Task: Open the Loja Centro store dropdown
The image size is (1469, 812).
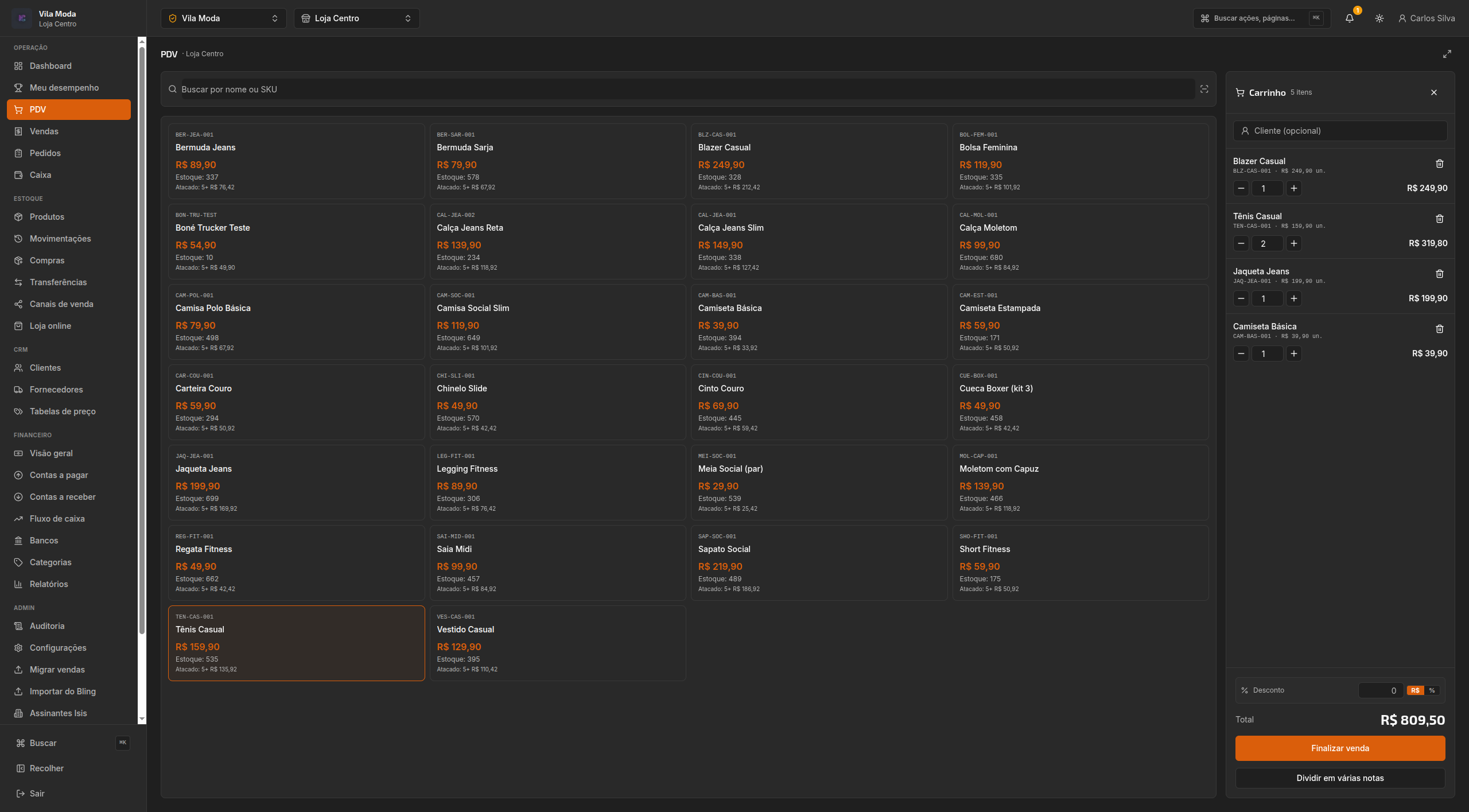Action: (357, 18)
